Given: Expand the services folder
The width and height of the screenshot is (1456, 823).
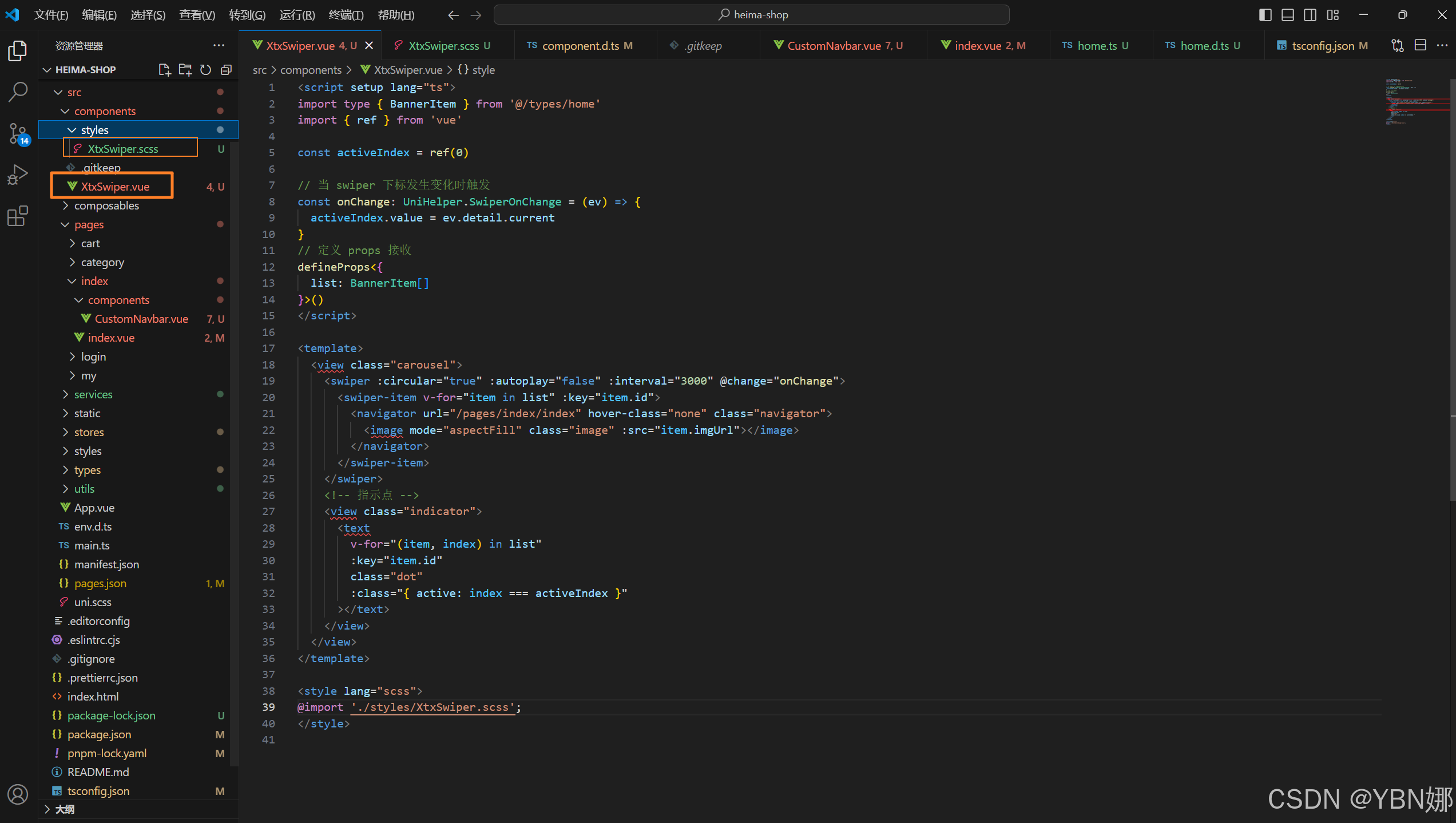Looking at the screenshot, I should click(93, 394).
